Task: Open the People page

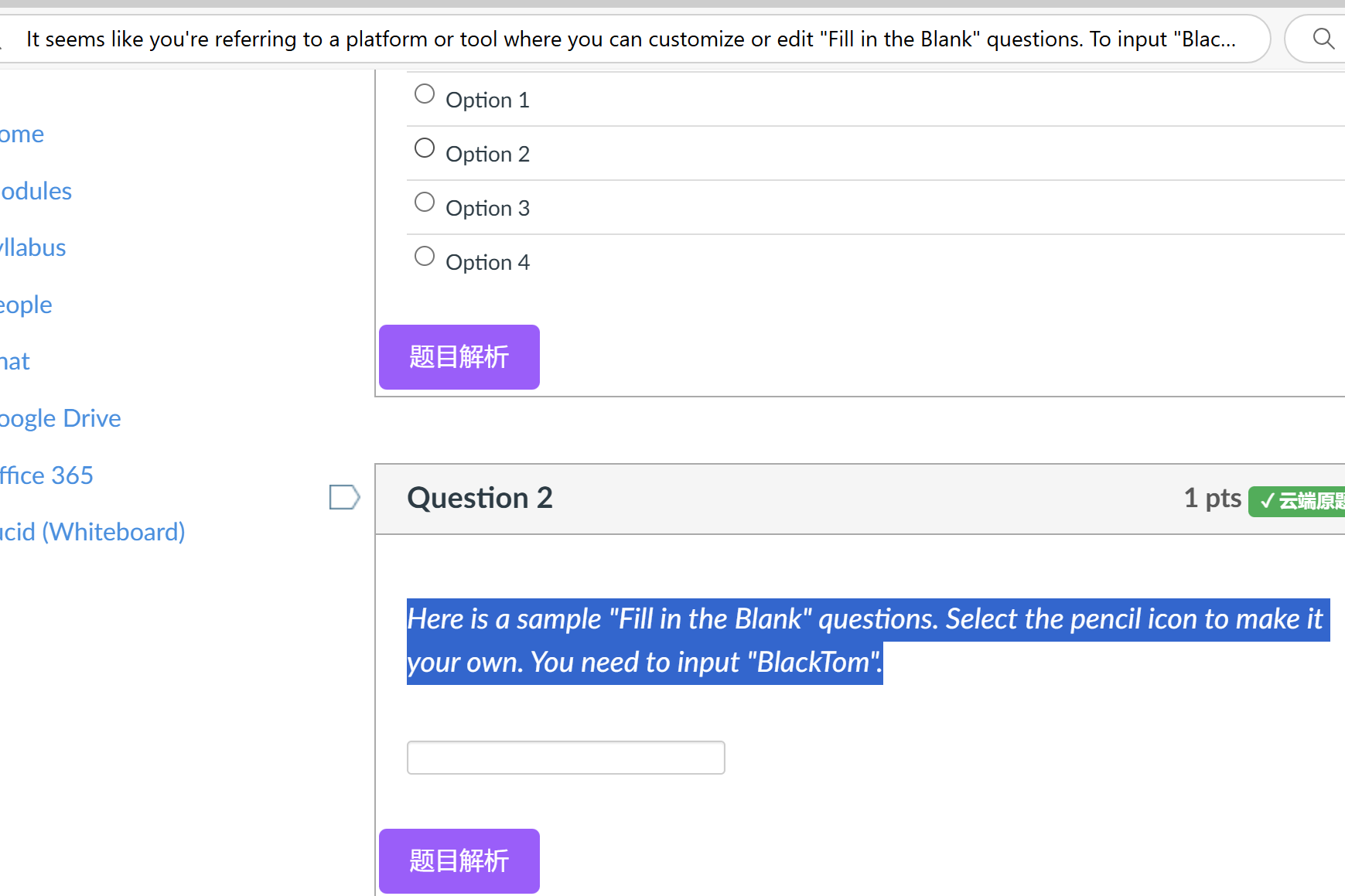Action: click(26, 305)
